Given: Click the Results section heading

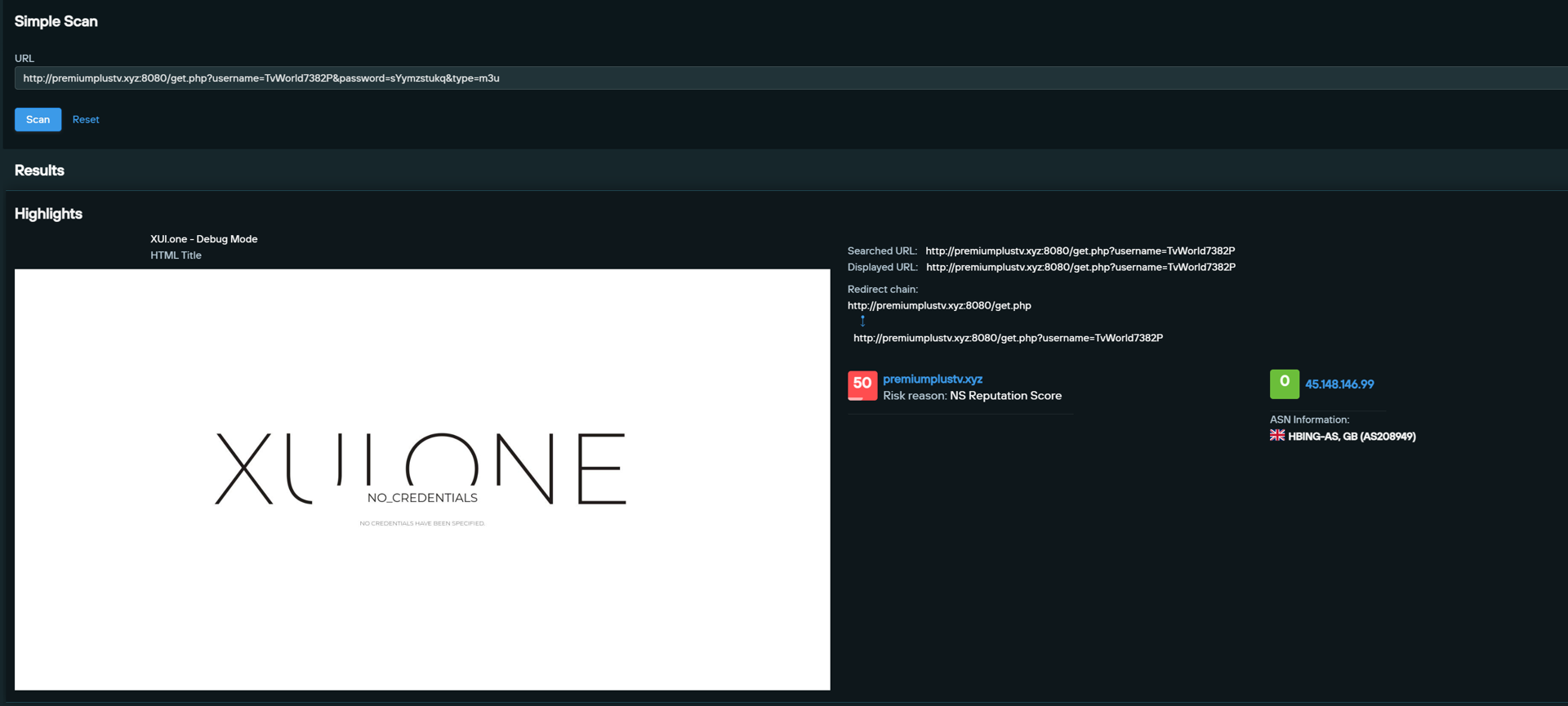Looking at the screenshot, I should pyautogui.click(x=39, y=171).
